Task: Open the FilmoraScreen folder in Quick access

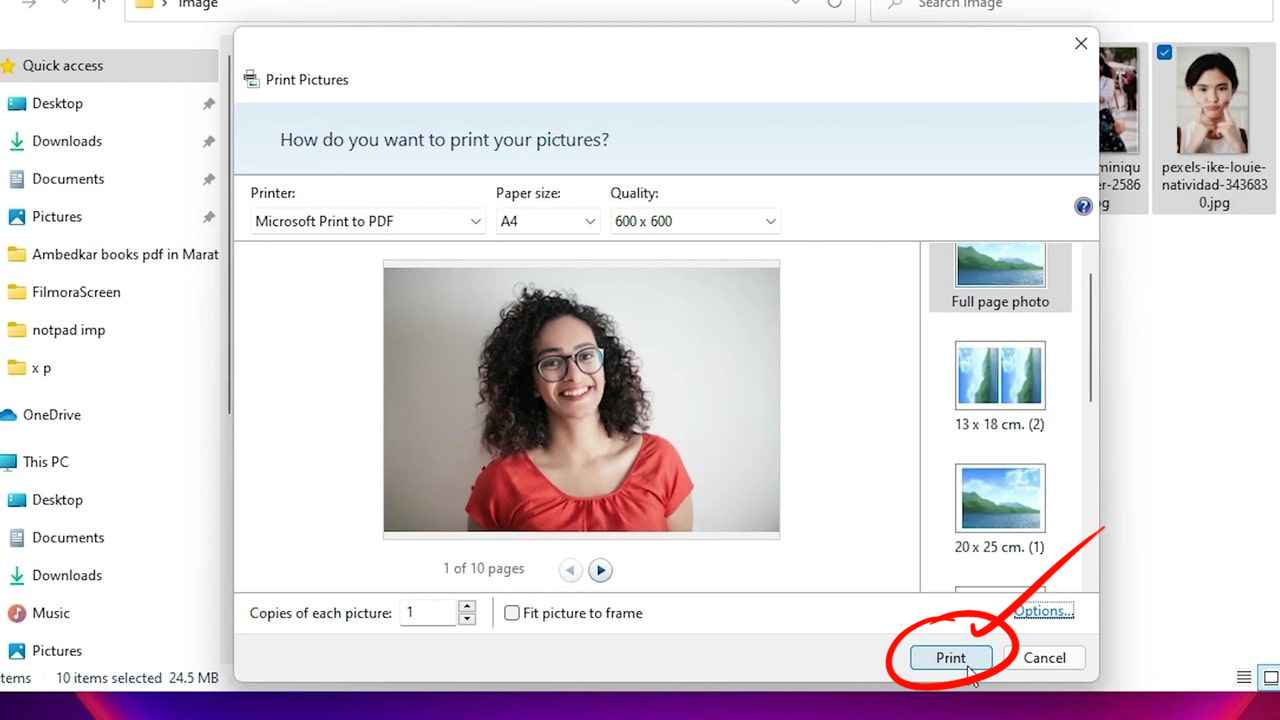Action: coord(75,292)
